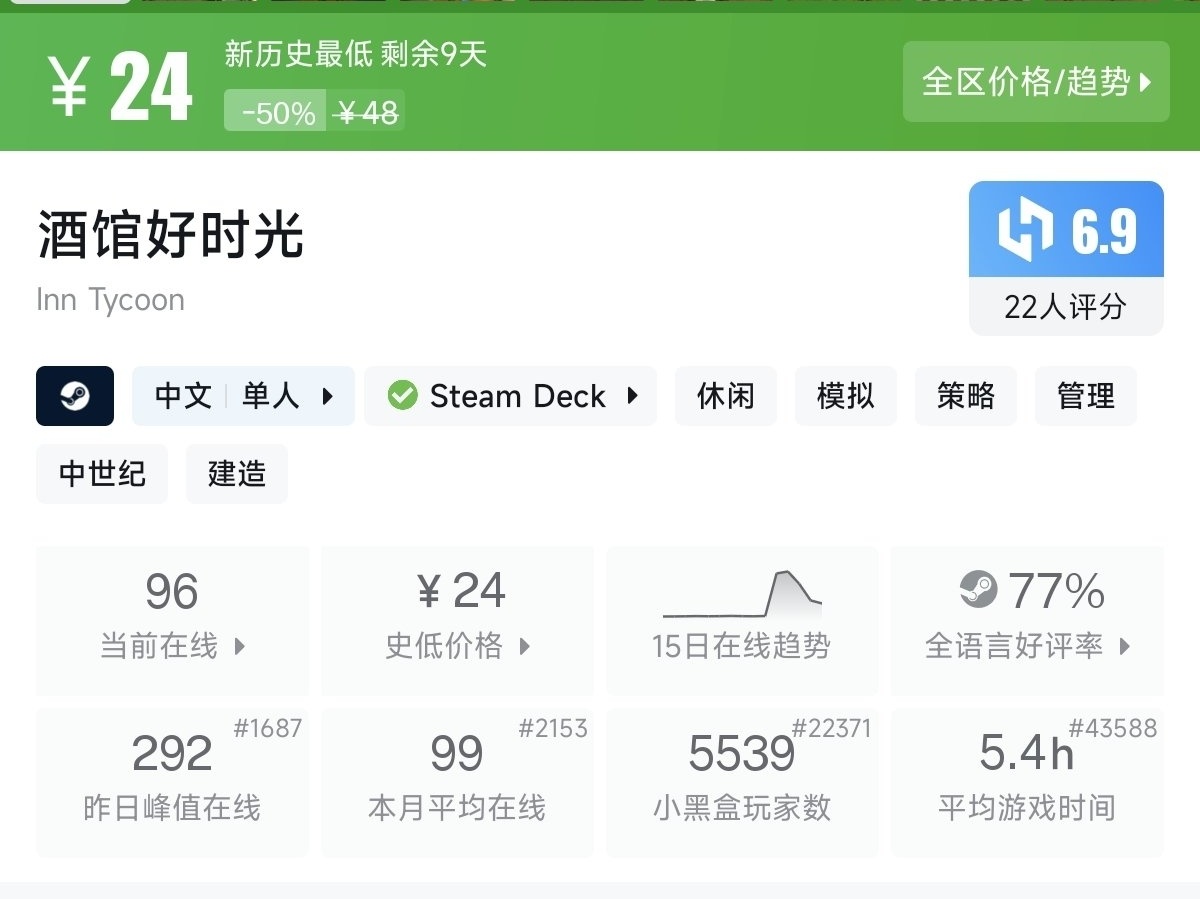1200x899 pixels.
Task: Tap the 中世纪 medieval tag
Action: [102, 474]
